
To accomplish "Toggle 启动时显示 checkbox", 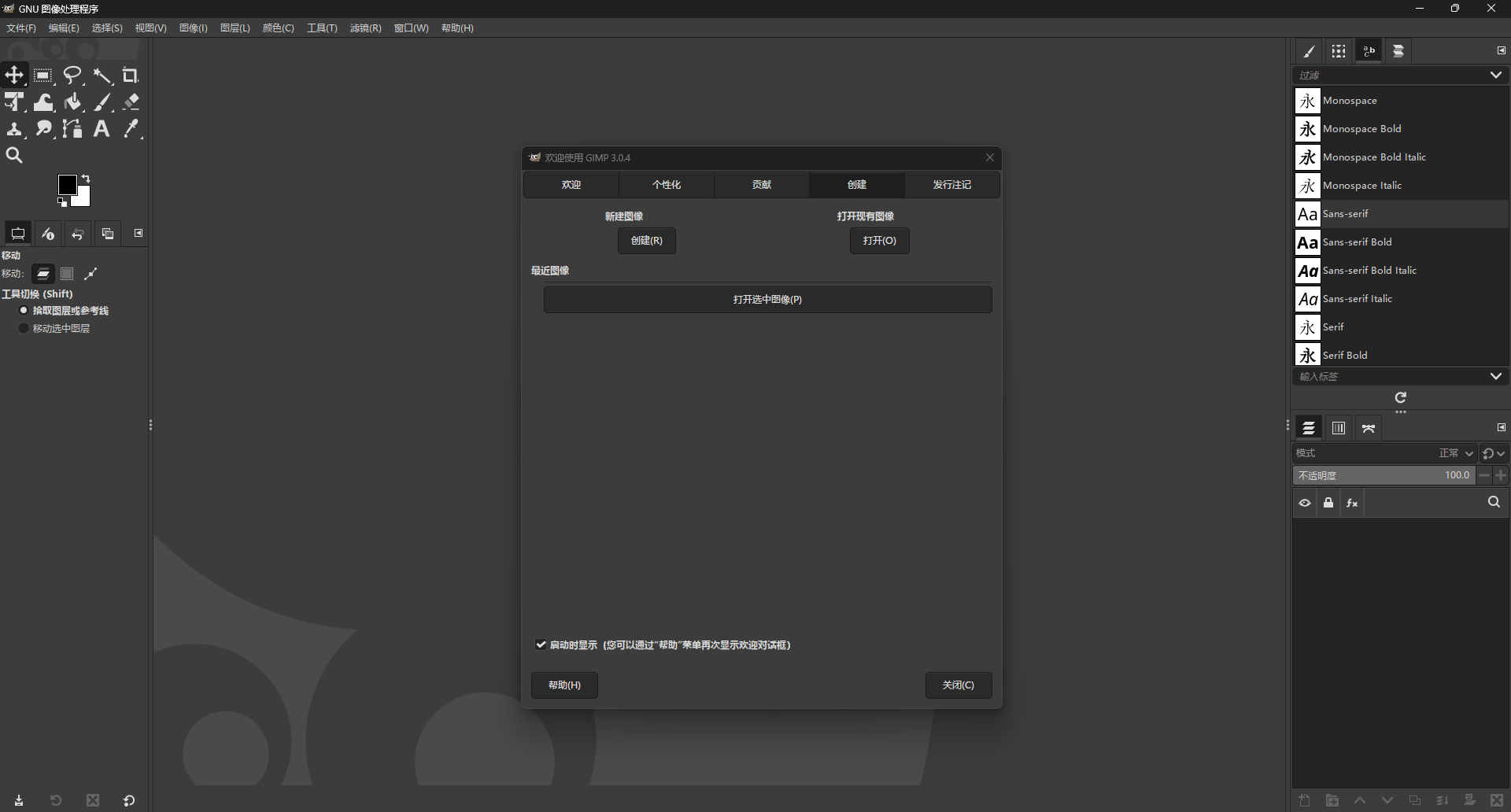I will pos(541,644).
